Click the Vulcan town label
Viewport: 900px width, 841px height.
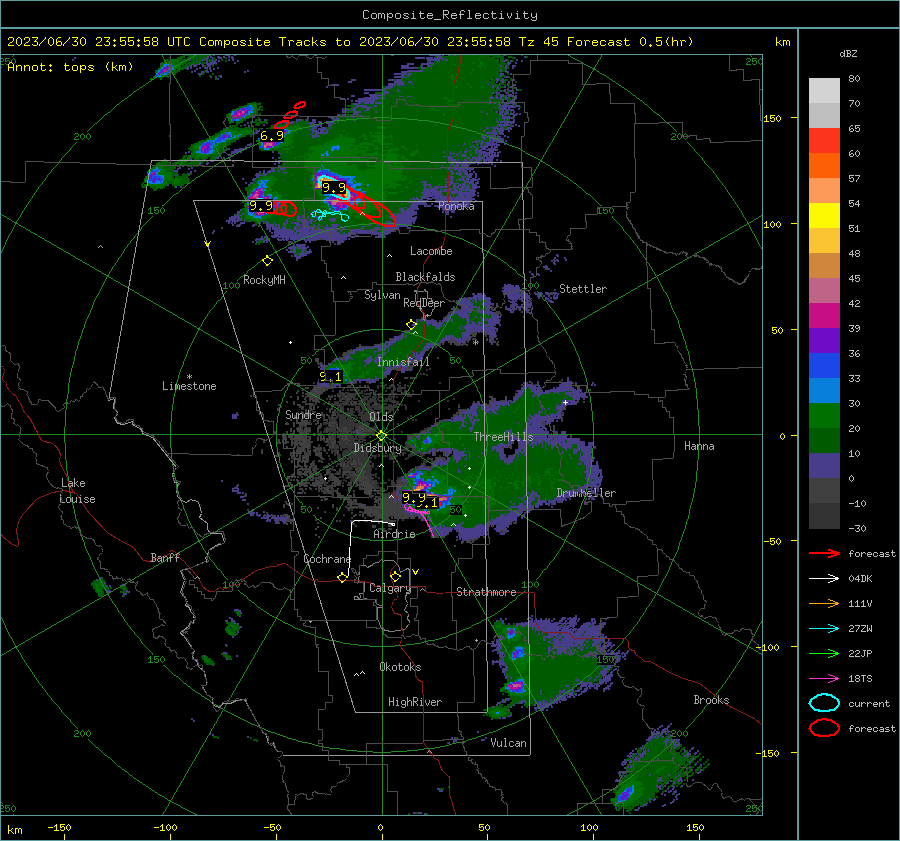tap(508, 743)
